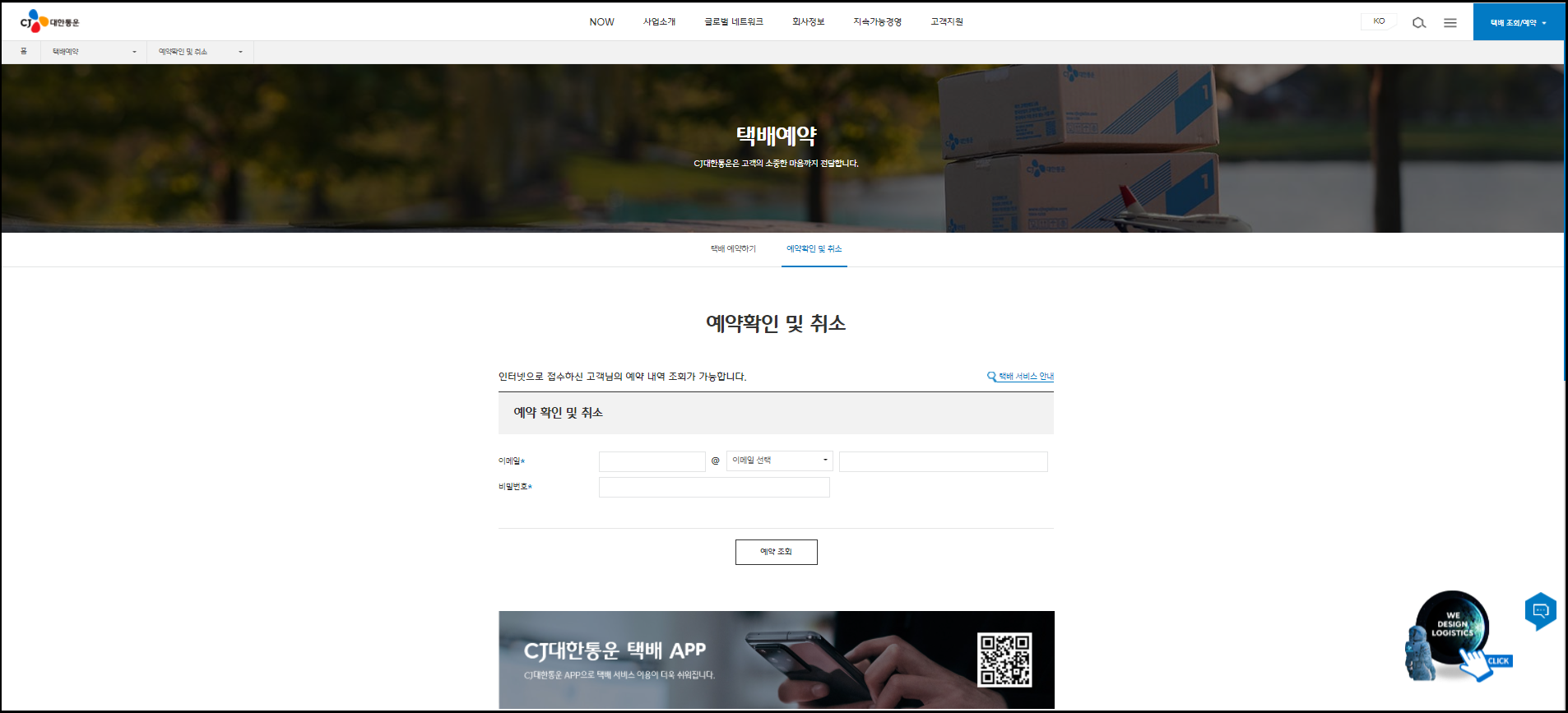This screenshot has width=1568, height=713.
Task: Focus the email domain input field
Action: click(943, 461)
